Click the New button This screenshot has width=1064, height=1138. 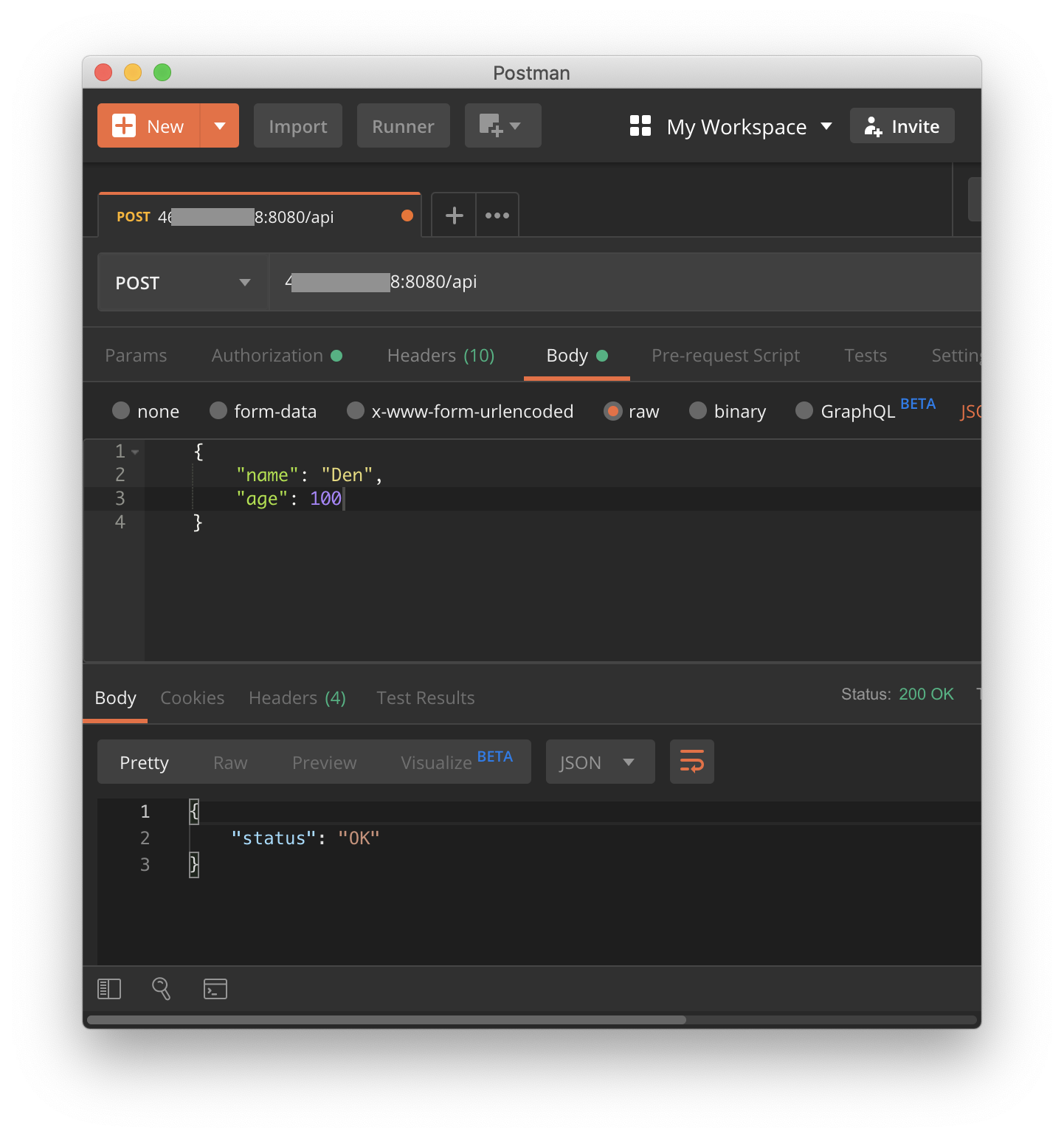point(149,125)
